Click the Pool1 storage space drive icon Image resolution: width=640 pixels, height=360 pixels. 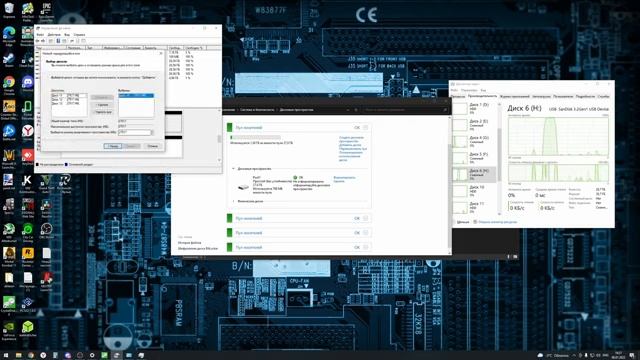(x=243, y=187)
